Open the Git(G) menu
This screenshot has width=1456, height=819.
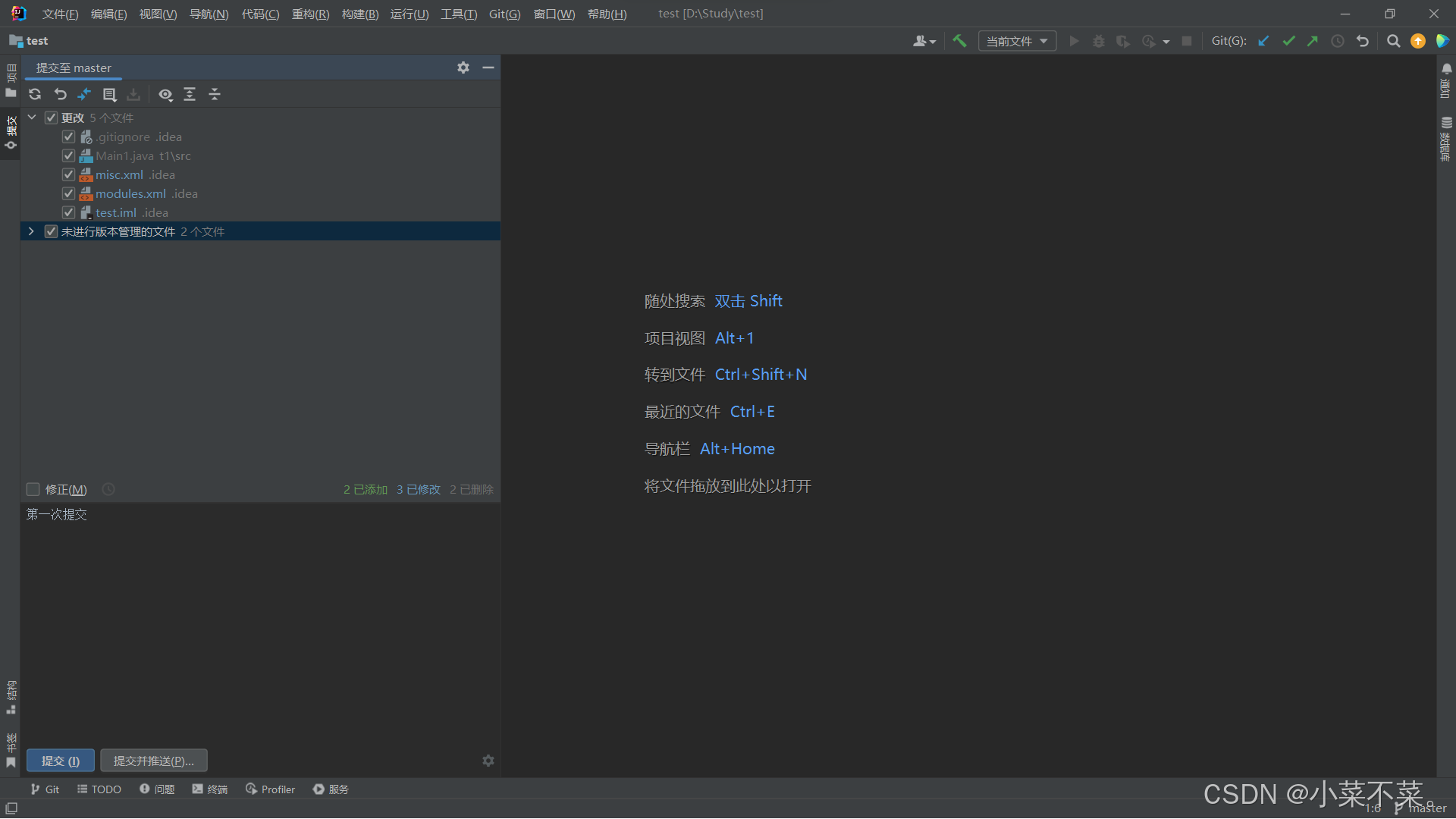coord(504,14)
